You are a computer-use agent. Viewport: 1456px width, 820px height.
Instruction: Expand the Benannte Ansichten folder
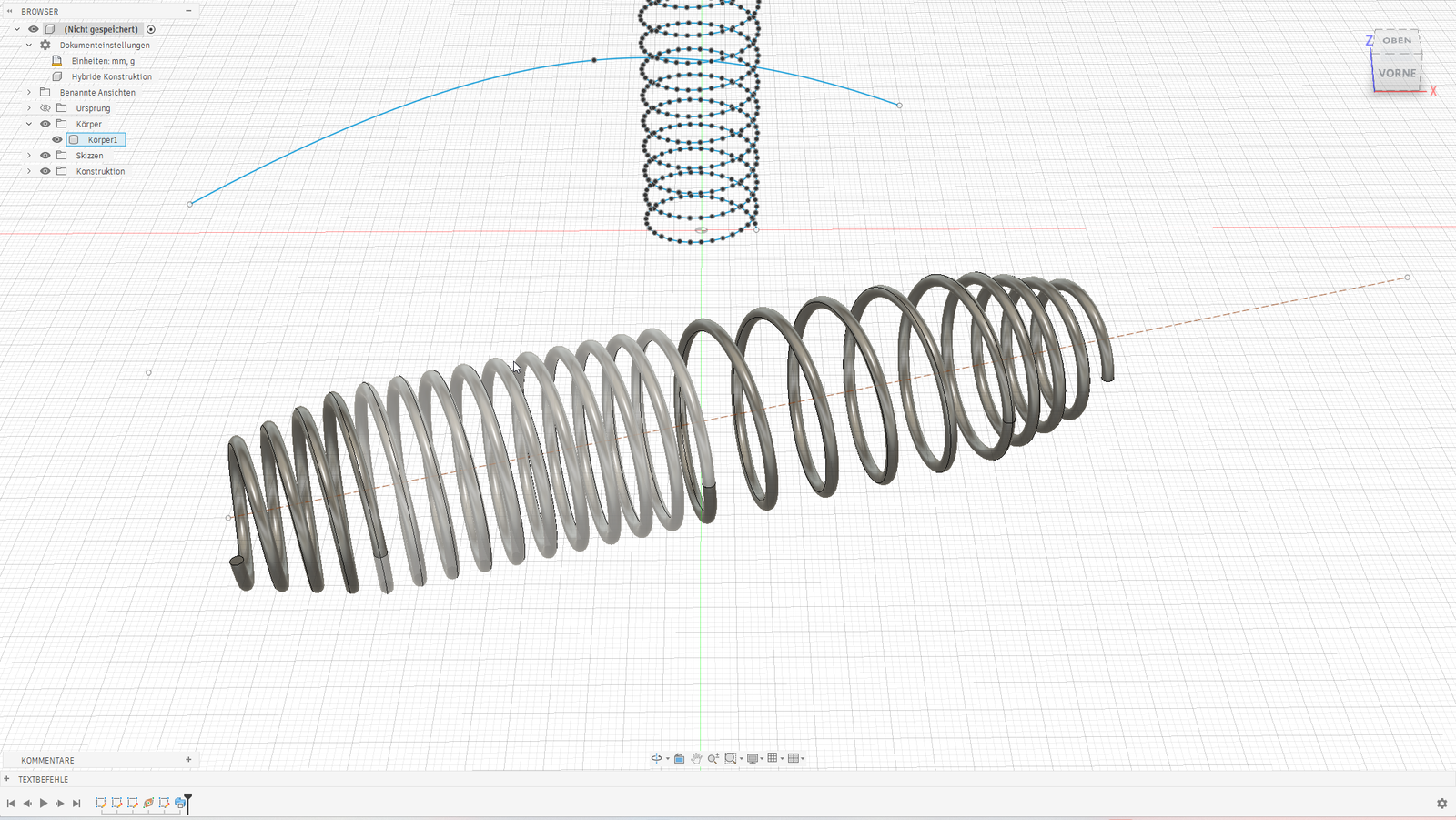(x=29, y=92)
